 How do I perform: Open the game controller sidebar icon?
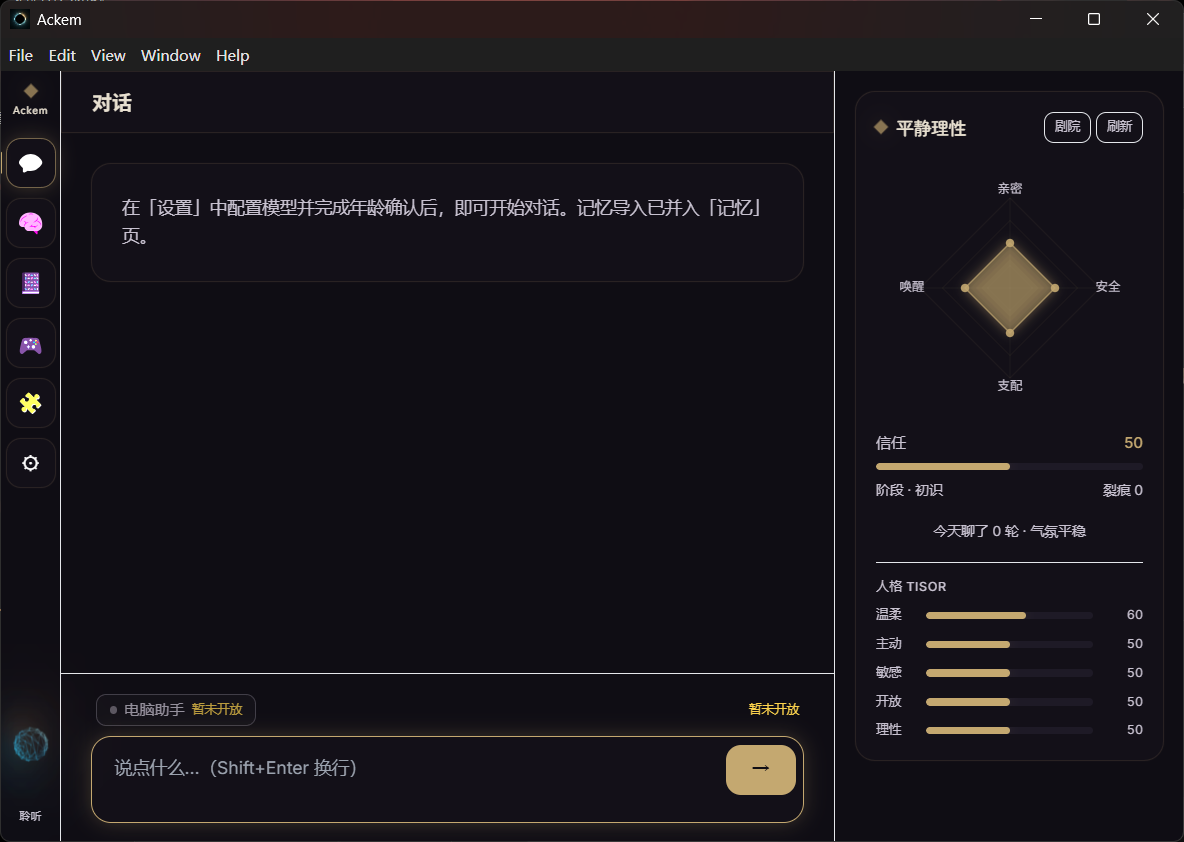[31, 345]
